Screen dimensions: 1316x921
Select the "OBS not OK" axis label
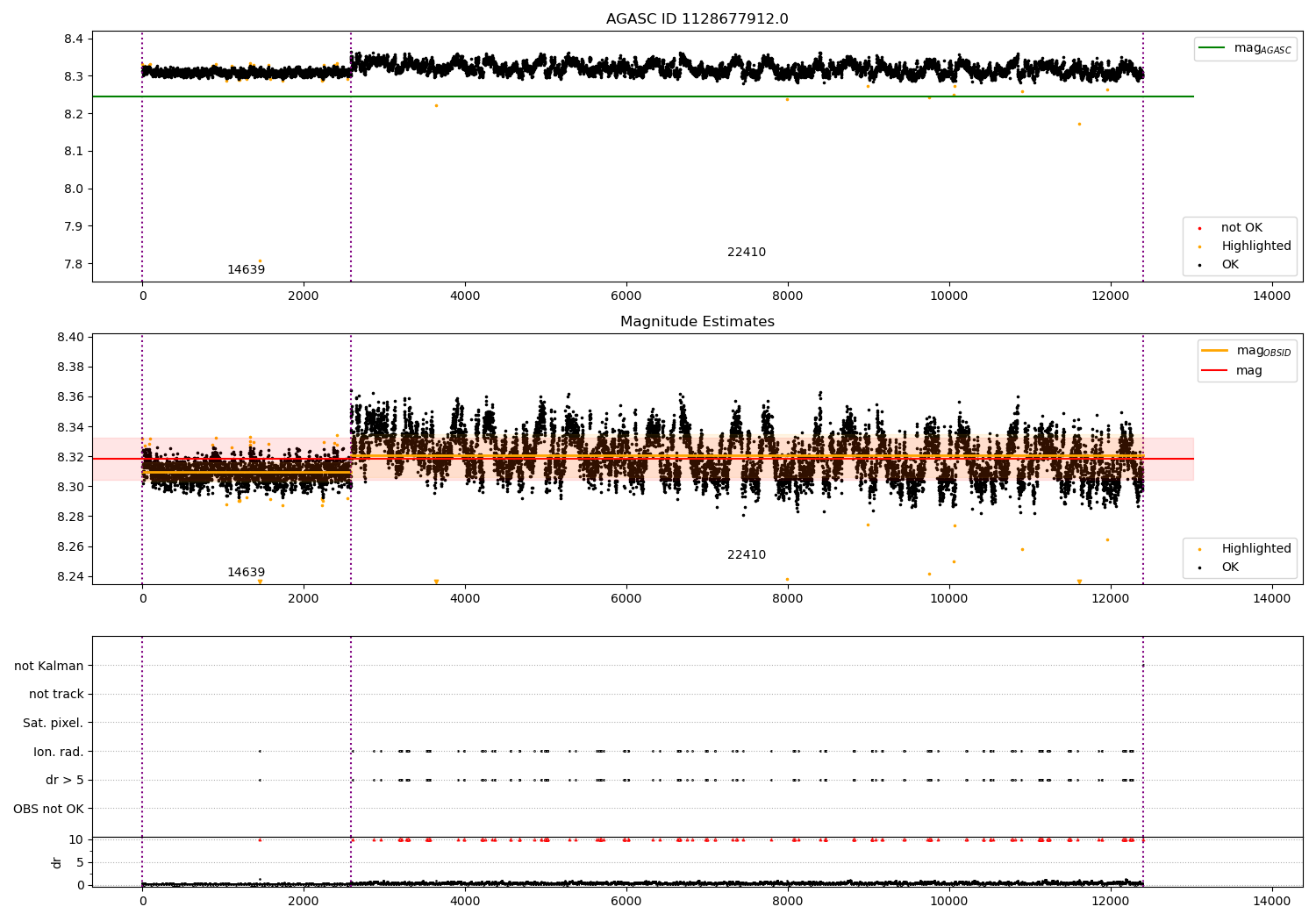tap(49, 809)
